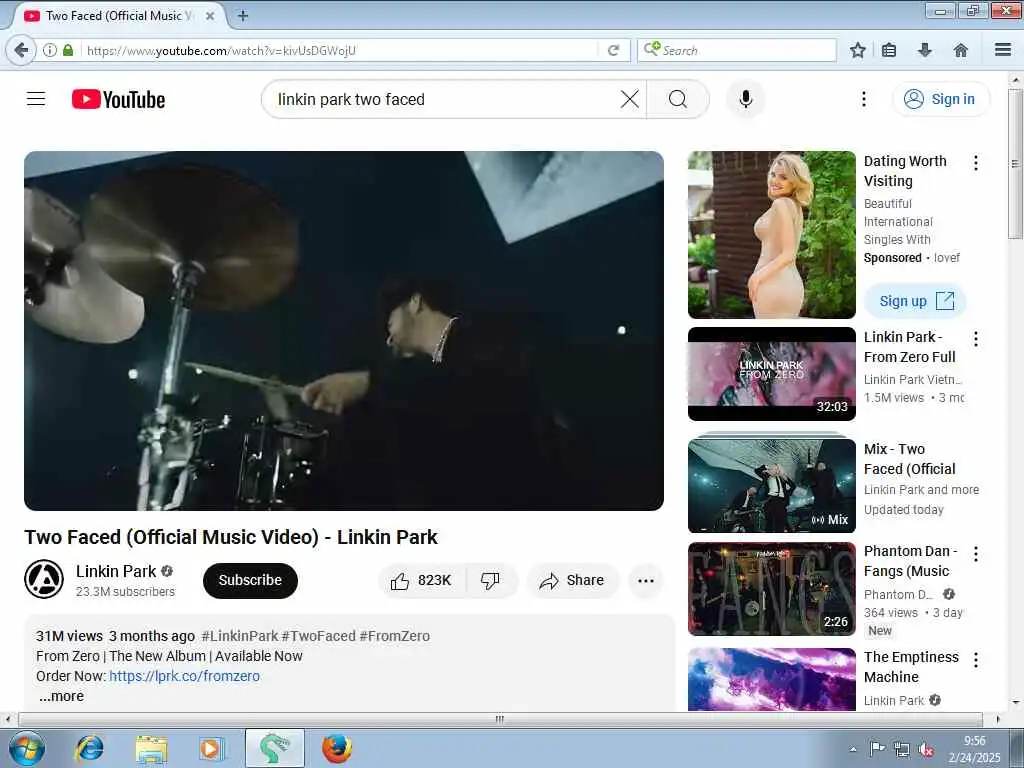Viewport: 1024px width, 768px height.
Task: Click the Mix - Two Faced title text
Action: (x=909, y=459)
